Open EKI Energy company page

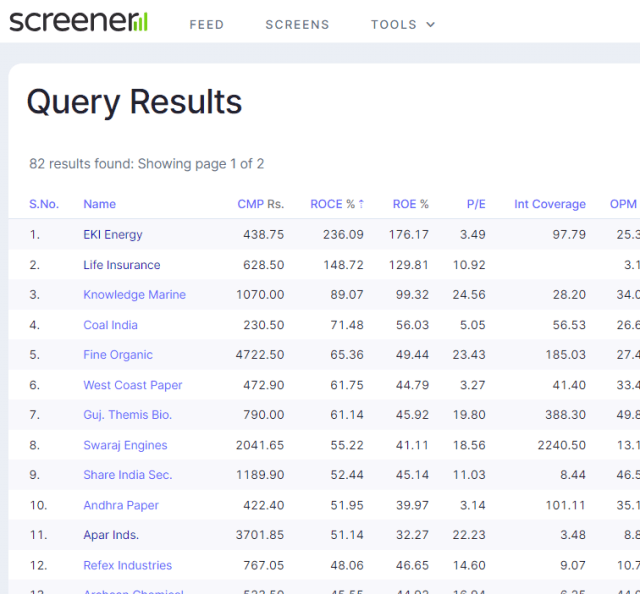click(113, 235)
